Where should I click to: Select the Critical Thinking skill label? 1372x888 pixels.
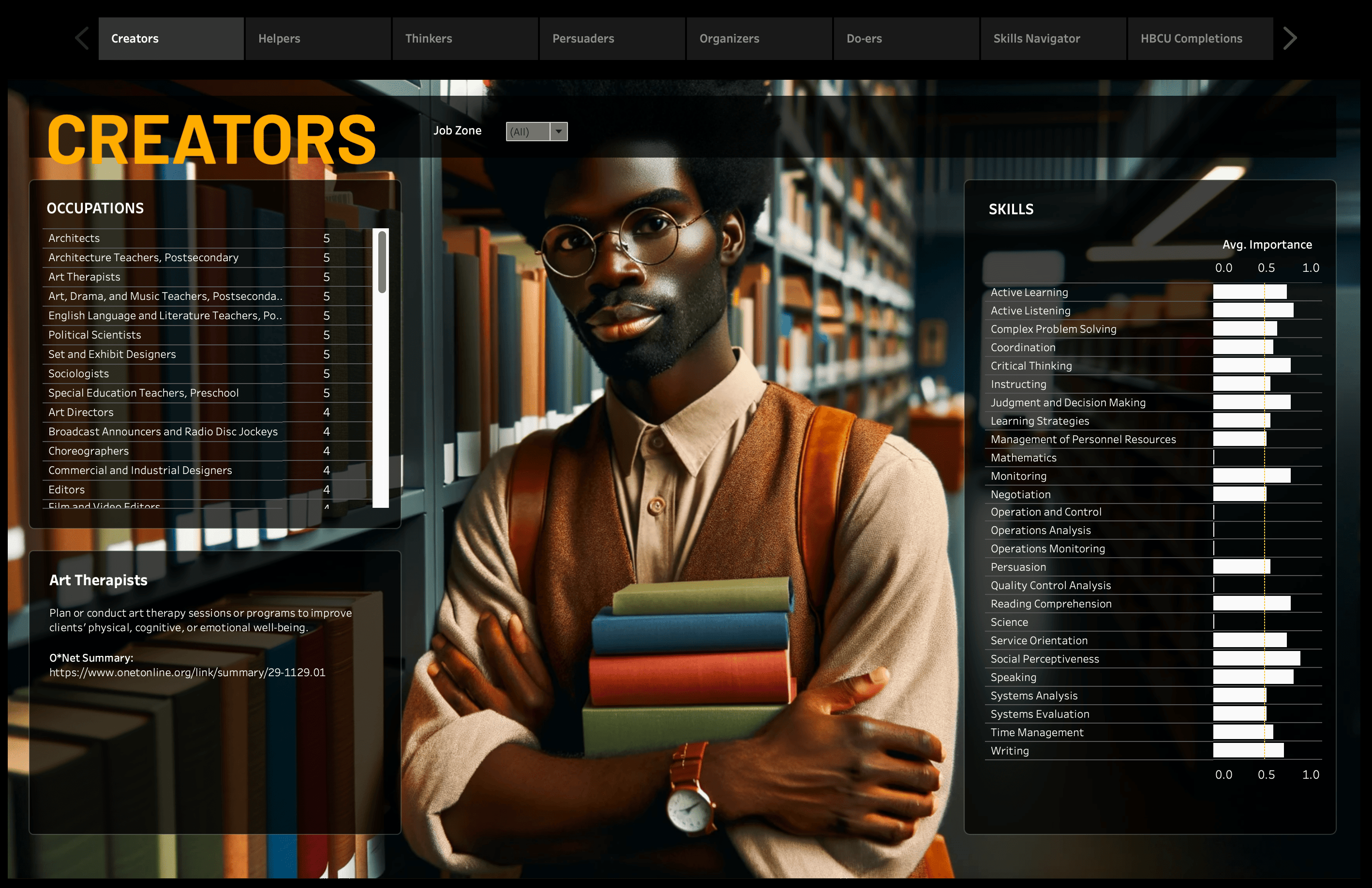click(1031, 366)
